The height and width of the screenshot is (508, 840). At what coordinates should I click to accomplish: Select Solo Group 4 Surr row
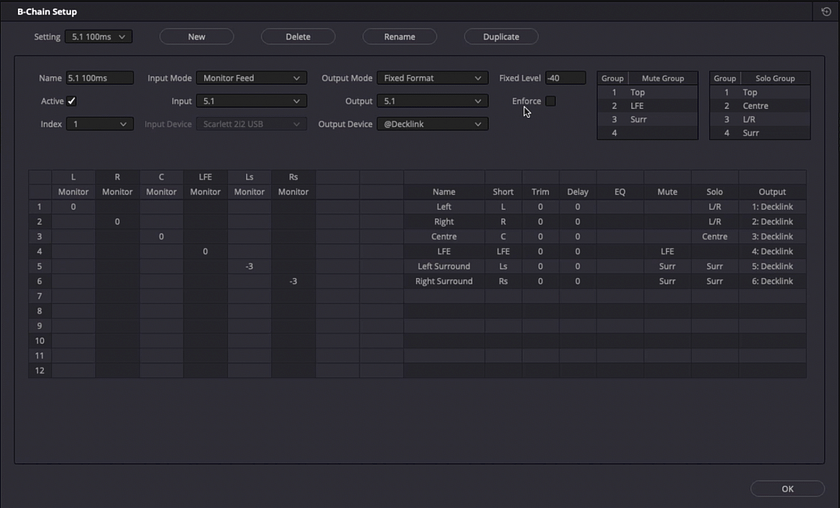tap(760, 132)
